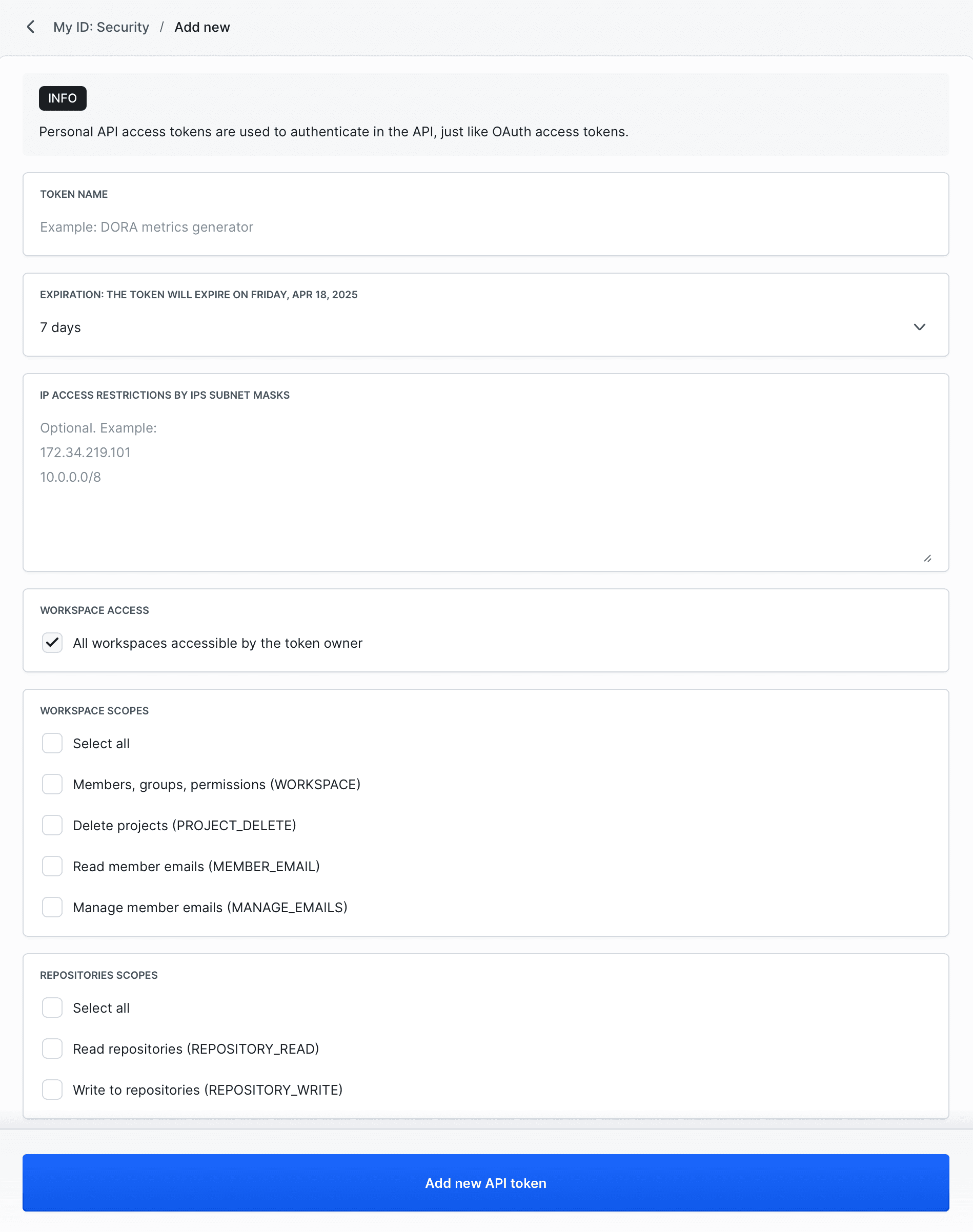Select the Add new breadcrumb item
This screenshot has height=1232, width=973.
click(202, 27)
